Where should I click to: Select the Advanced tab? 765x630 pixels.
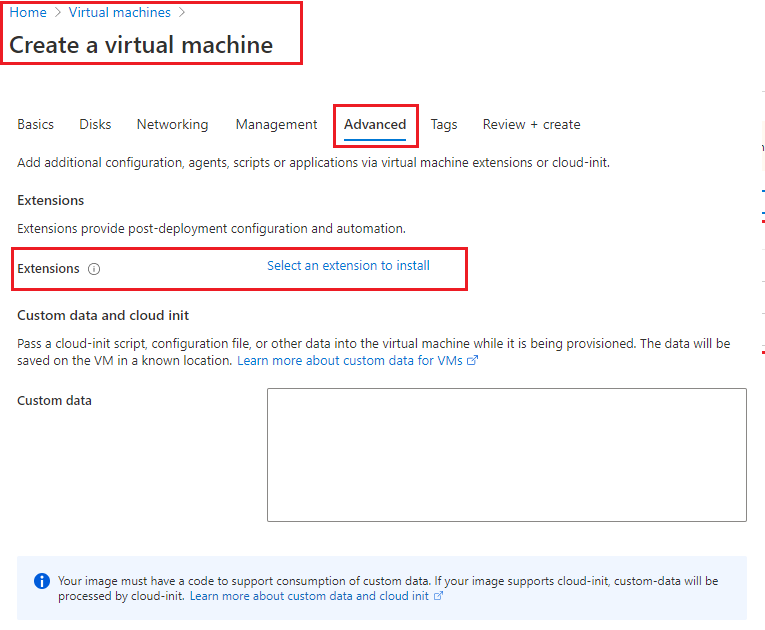coord(375,125)
